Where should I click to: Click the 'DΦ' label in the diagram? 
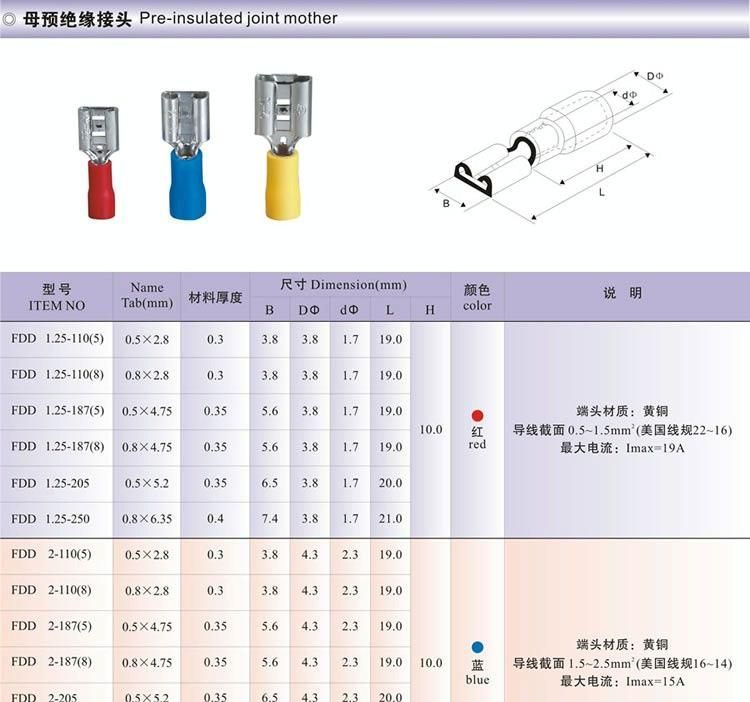coord(655,76)
